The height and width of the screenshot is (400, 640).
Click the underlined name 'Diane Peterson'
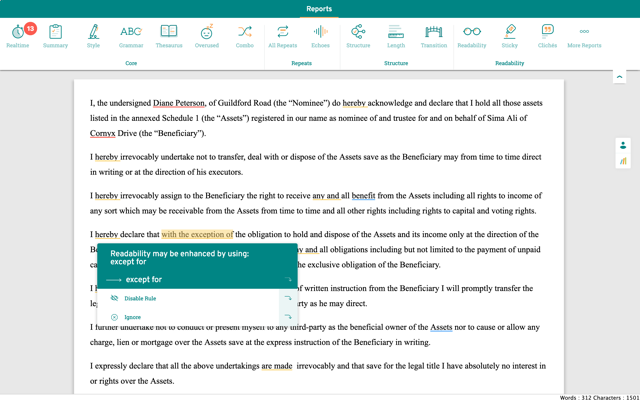[178, 103]
